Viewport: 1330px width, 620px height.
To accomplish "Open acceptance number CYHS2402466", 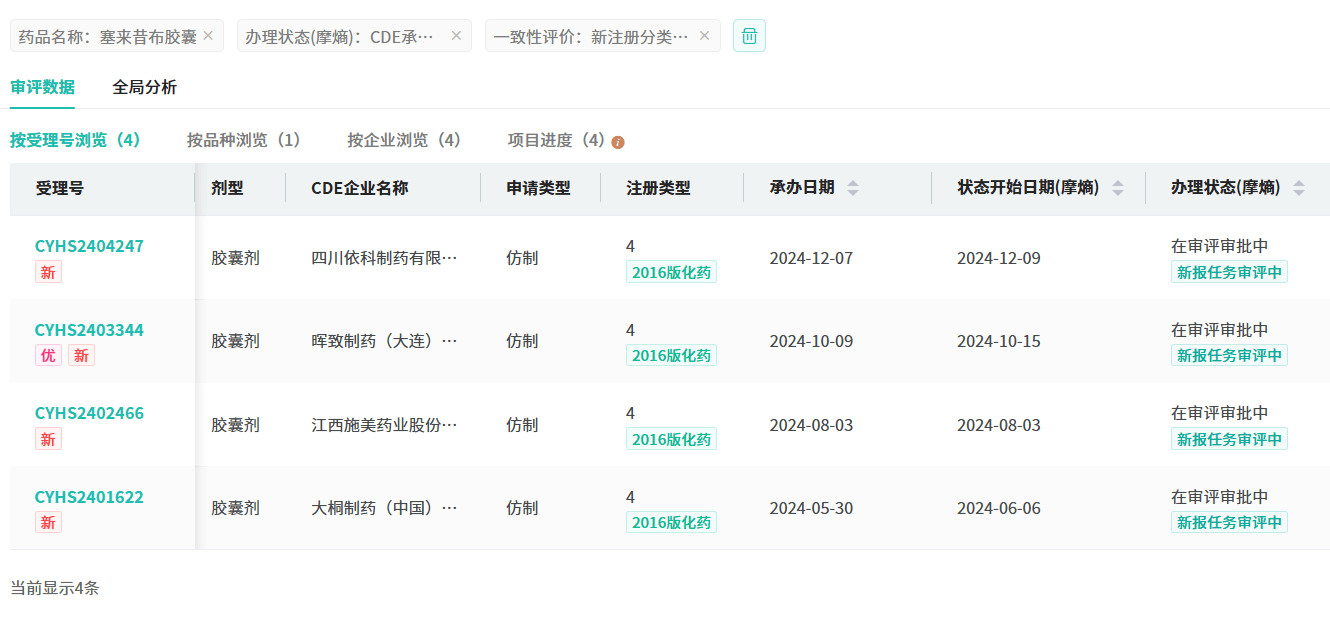I will (x=89, y=413).
